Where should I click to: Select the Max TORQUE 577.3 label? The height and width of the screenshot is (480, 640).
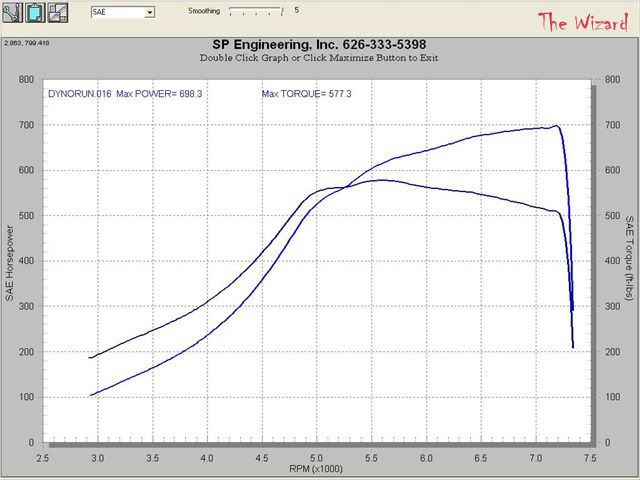[x=306, y=93]
